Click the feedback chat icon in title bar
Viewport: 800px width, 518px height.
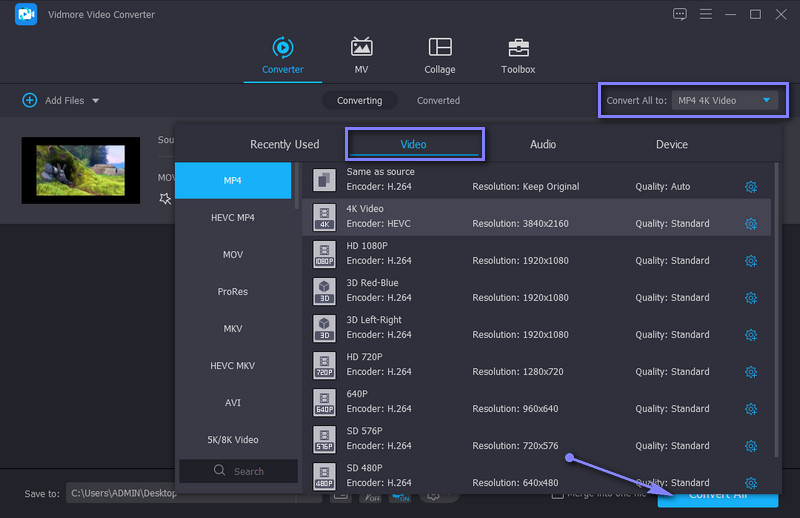click(680, 14)
